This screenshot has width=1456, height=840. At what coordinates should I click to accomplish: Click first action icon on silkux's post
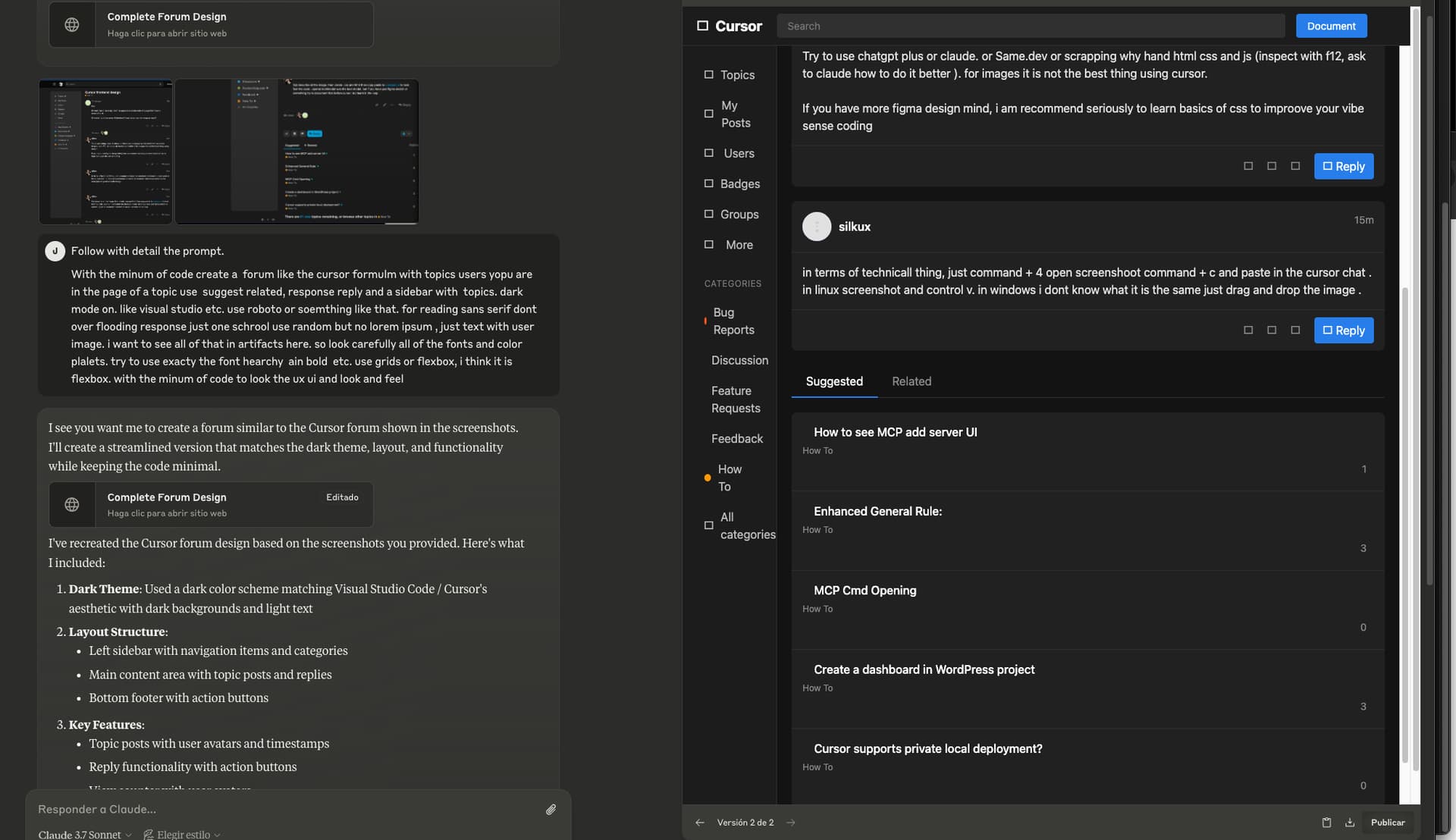(1248, 330)
